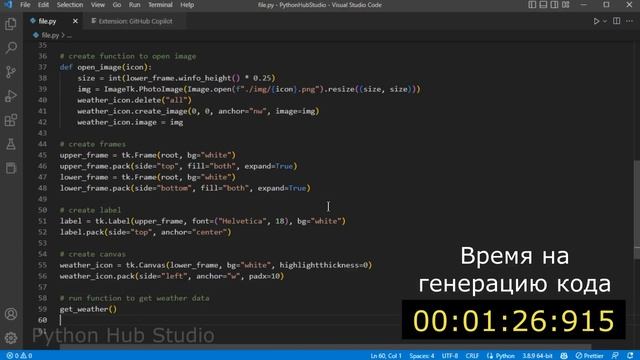Click breadcrumb ellipsis after file.py
640x360 pixels.
[x=69, y=36]
